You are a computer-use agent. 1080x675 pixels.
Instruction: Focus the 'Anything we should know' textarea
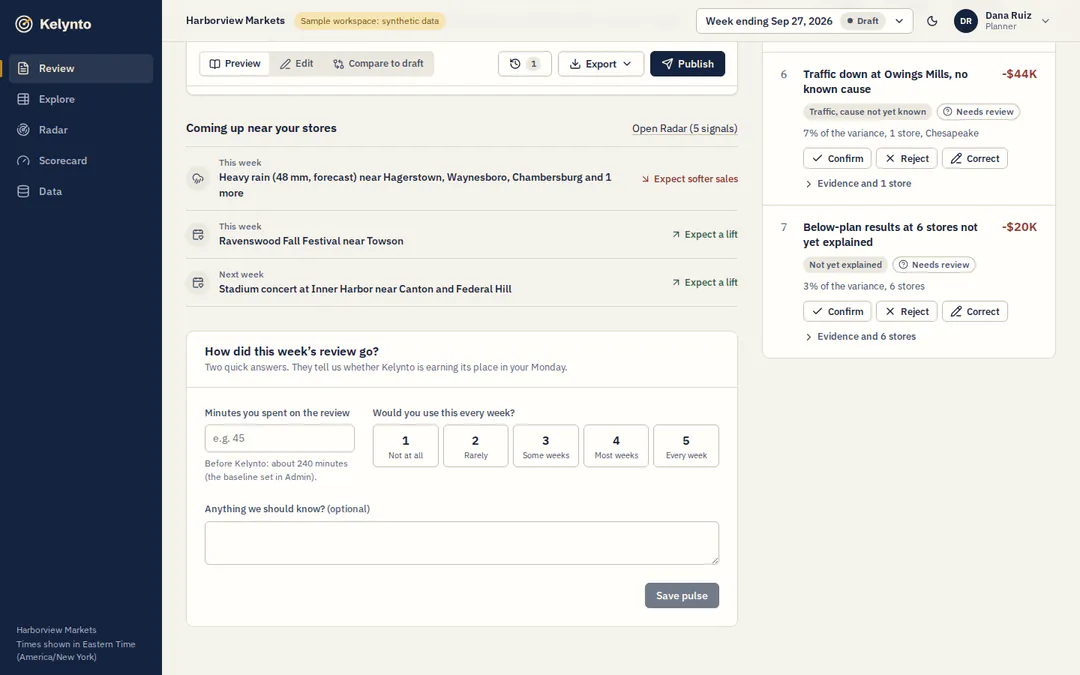[461, 543]
